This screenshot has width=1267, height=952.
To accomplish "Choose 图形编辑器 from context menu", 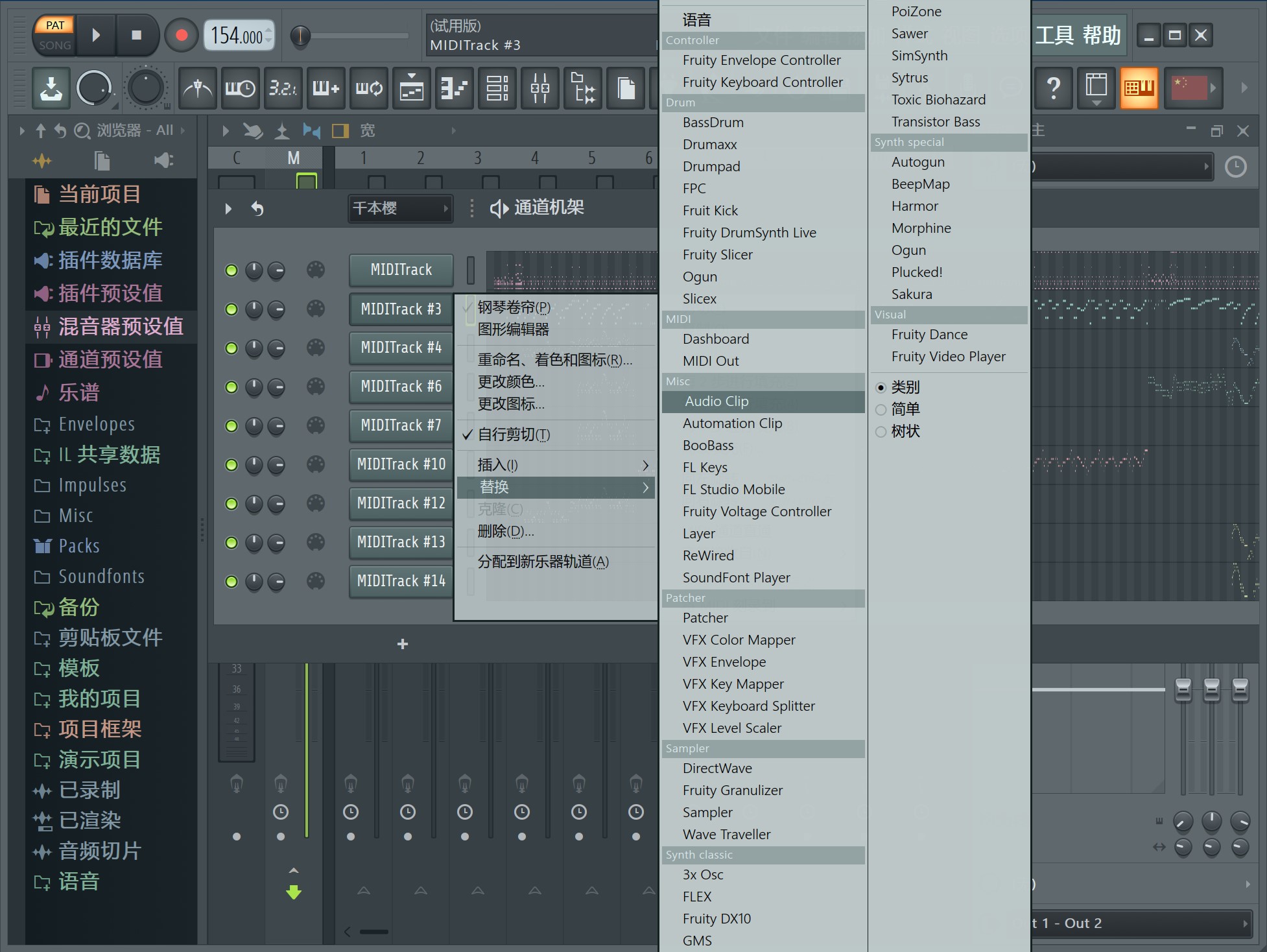I will [x=556, y=329].
